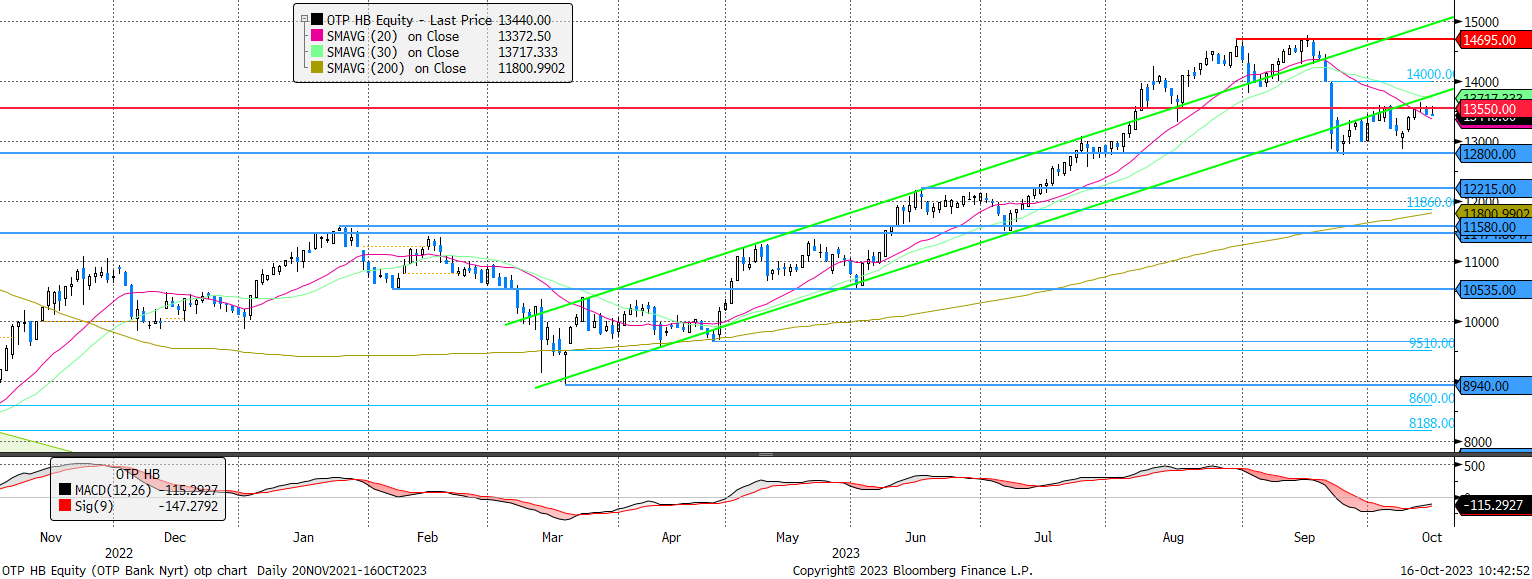Click the 2023 year label under May
The height and width of the screenshot is (579, 1532).
[x=845, y=552]
